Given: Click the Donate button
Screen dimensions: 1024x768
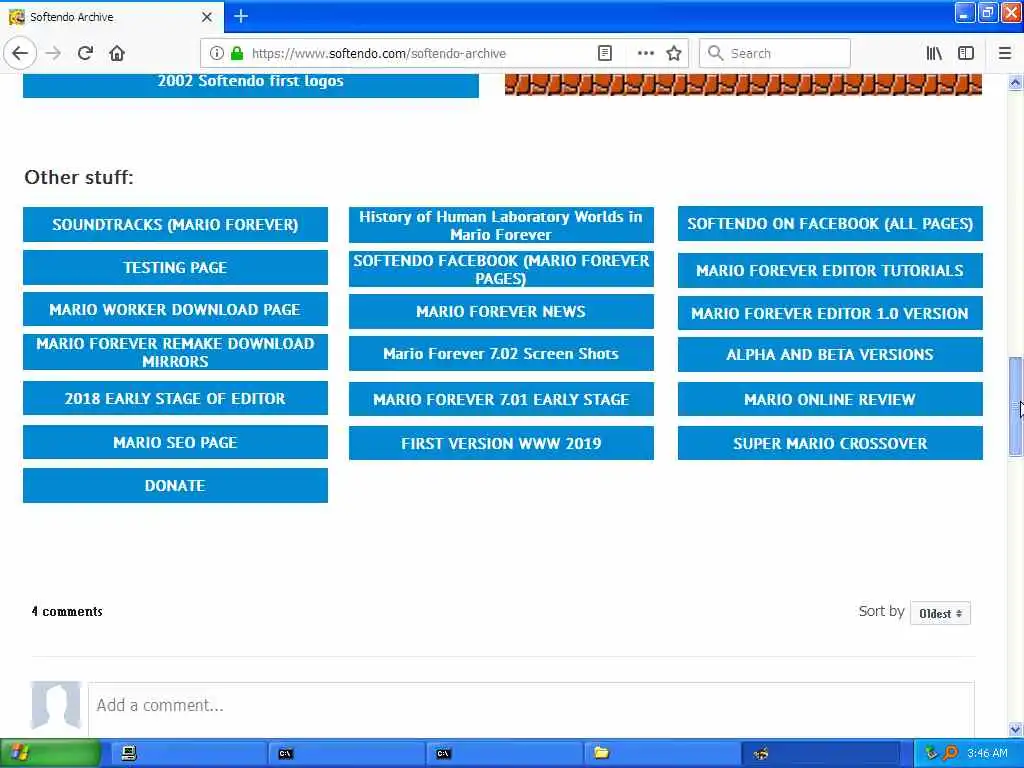Looking at the screenshot, I should [x=175, y=485].
